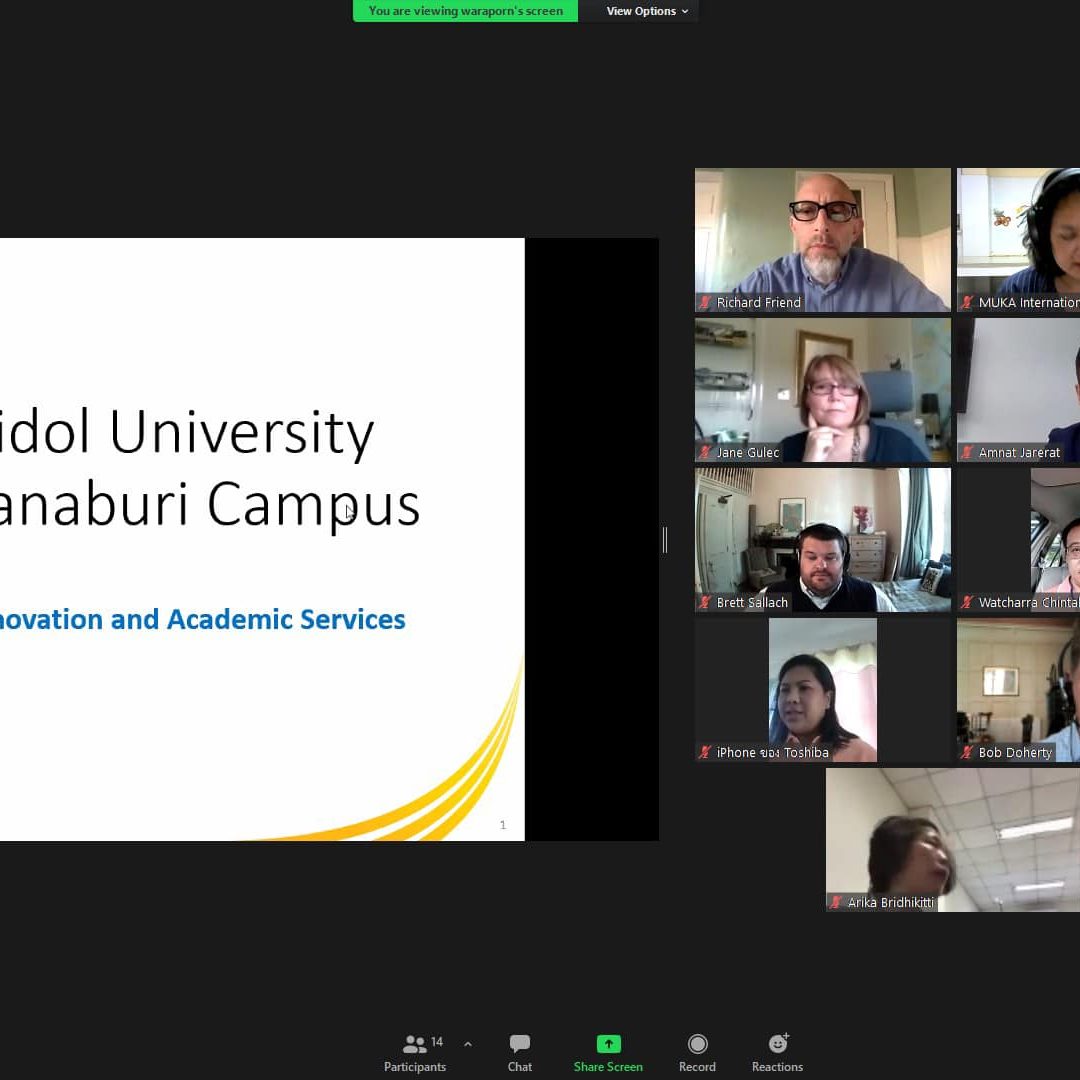Click the shared slide title text
This screenshot has width=1080, height=1080.
pos(210,468)
